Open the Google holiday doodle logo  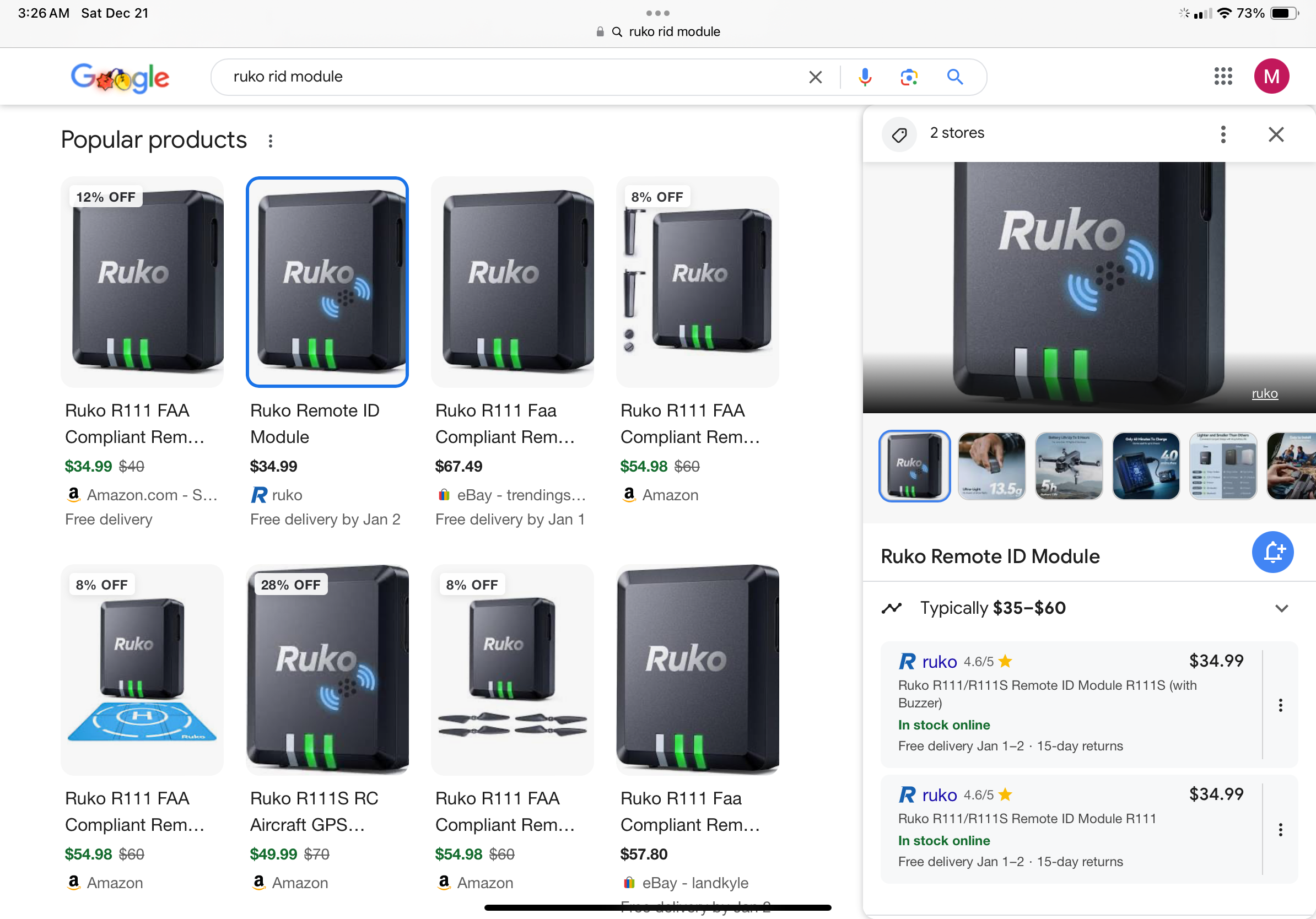(x=120, y=77)
